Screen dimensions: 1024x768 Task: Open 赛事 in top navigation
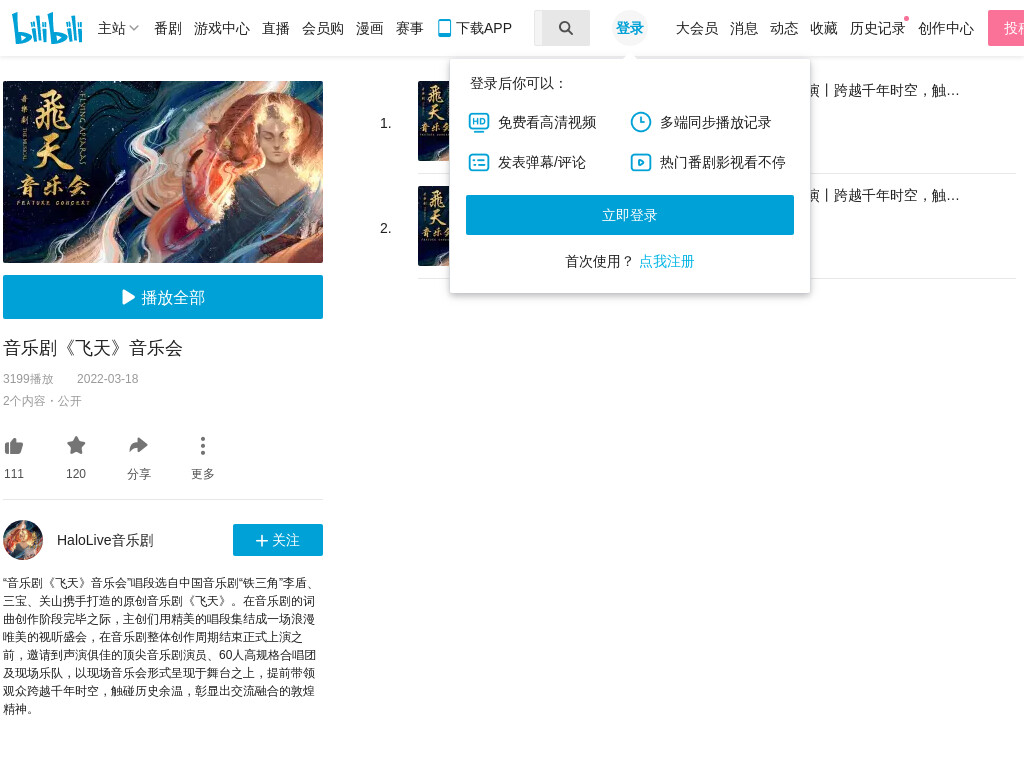[409, 28]
